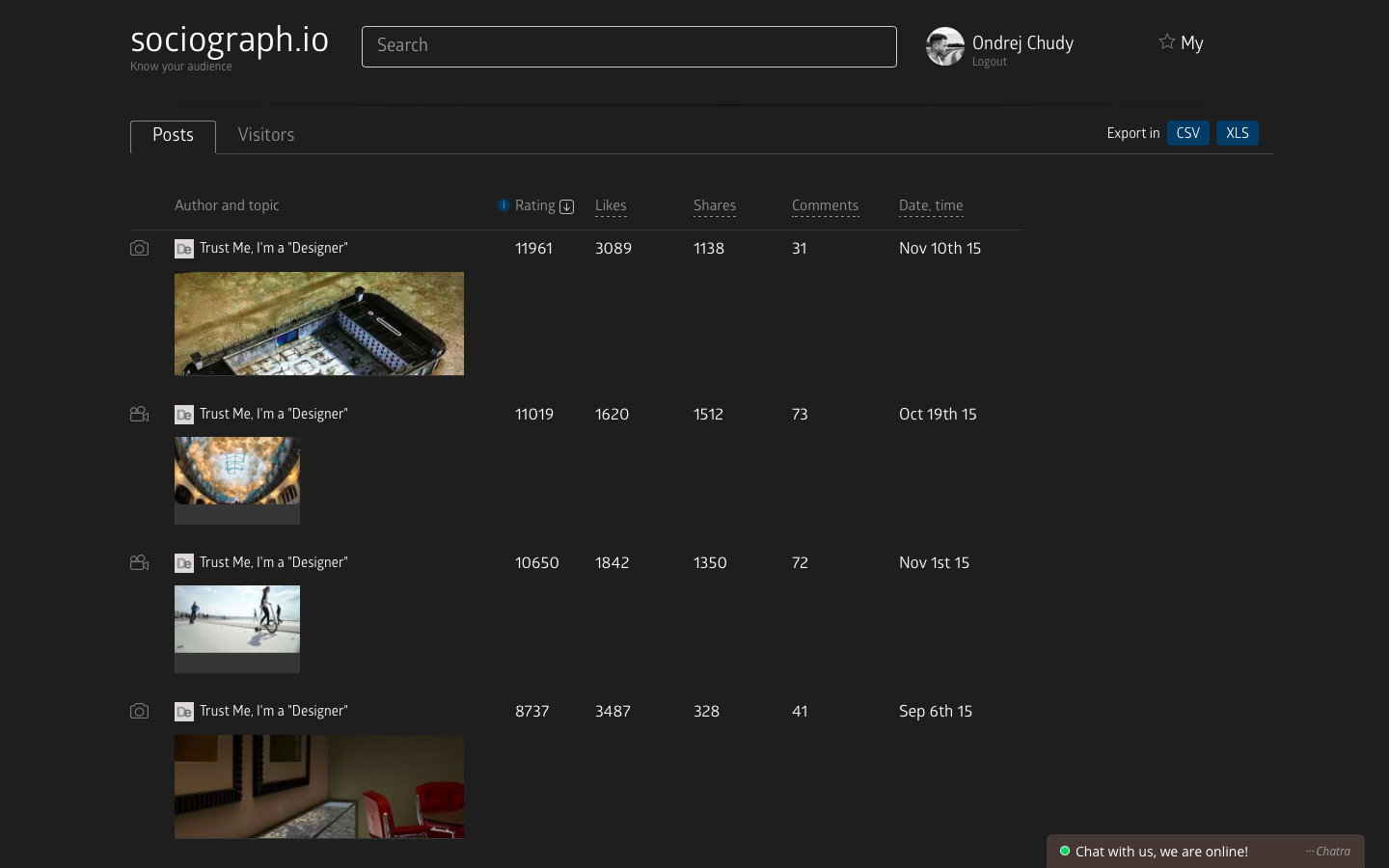Click the shares value 328
The image size is (1389, 868).
[706, 711]
